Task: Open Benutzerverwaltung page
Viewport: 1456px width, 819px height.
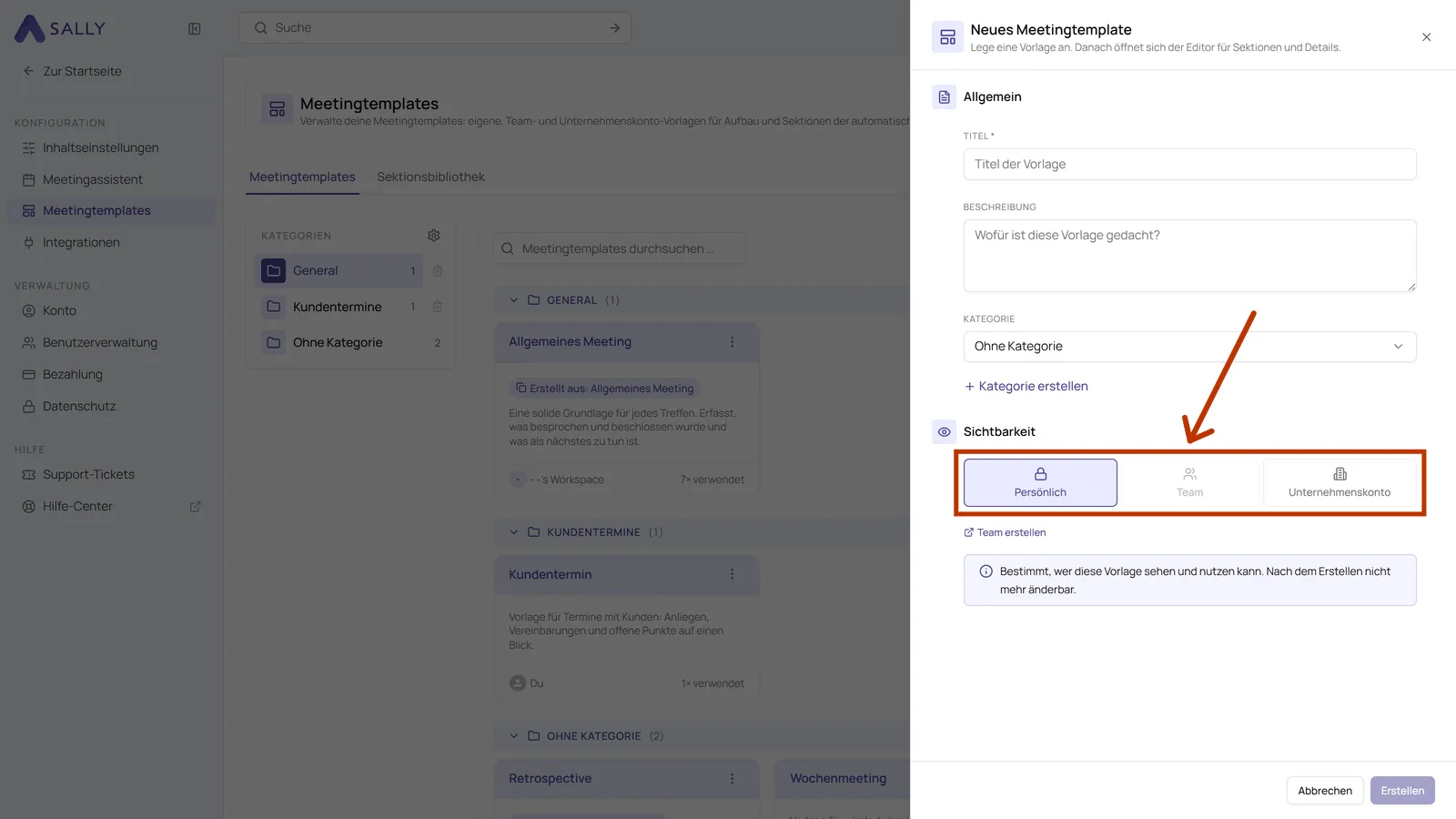Action: [111, 342]
